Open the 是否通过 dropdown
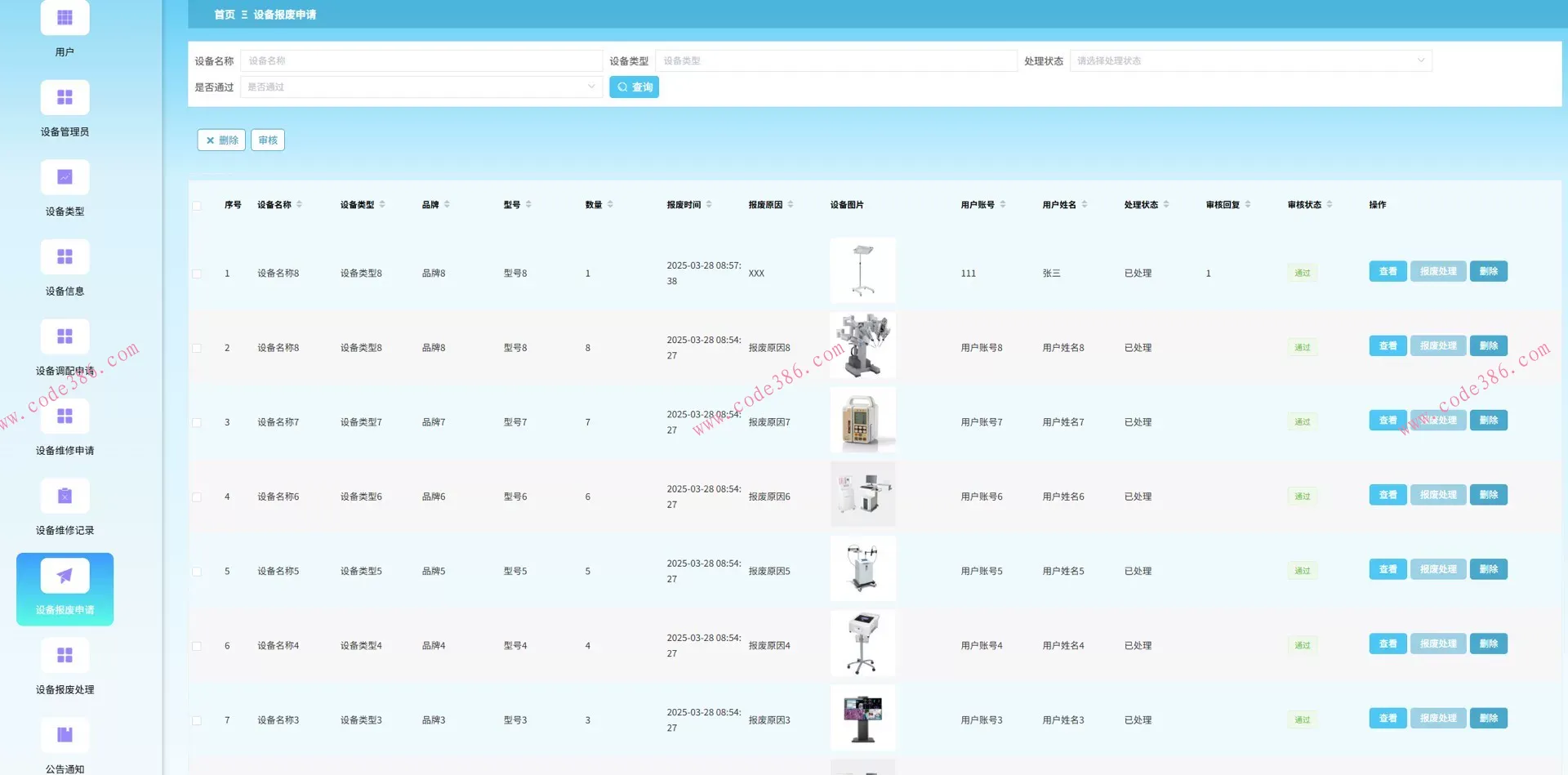1568x775 pixels. pos(421,87)
